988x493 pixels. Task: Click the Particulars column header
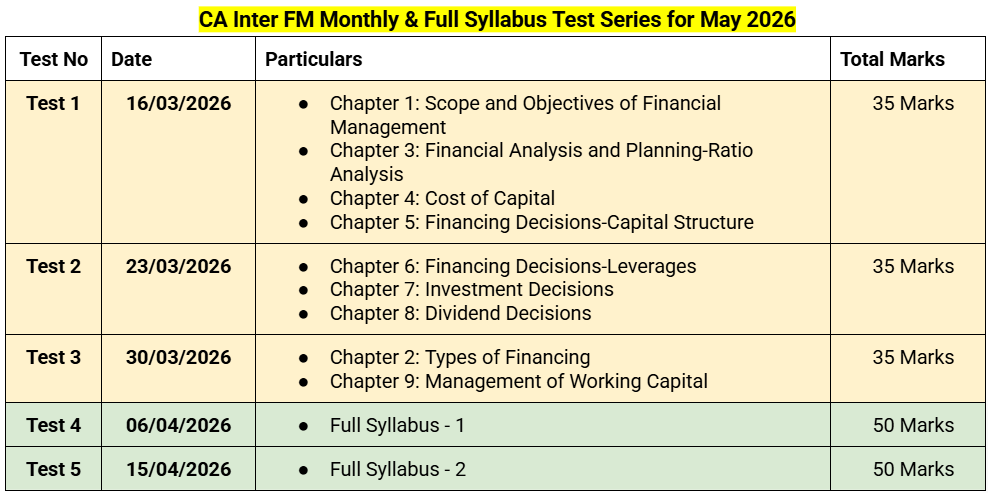[x=313, y=59]
